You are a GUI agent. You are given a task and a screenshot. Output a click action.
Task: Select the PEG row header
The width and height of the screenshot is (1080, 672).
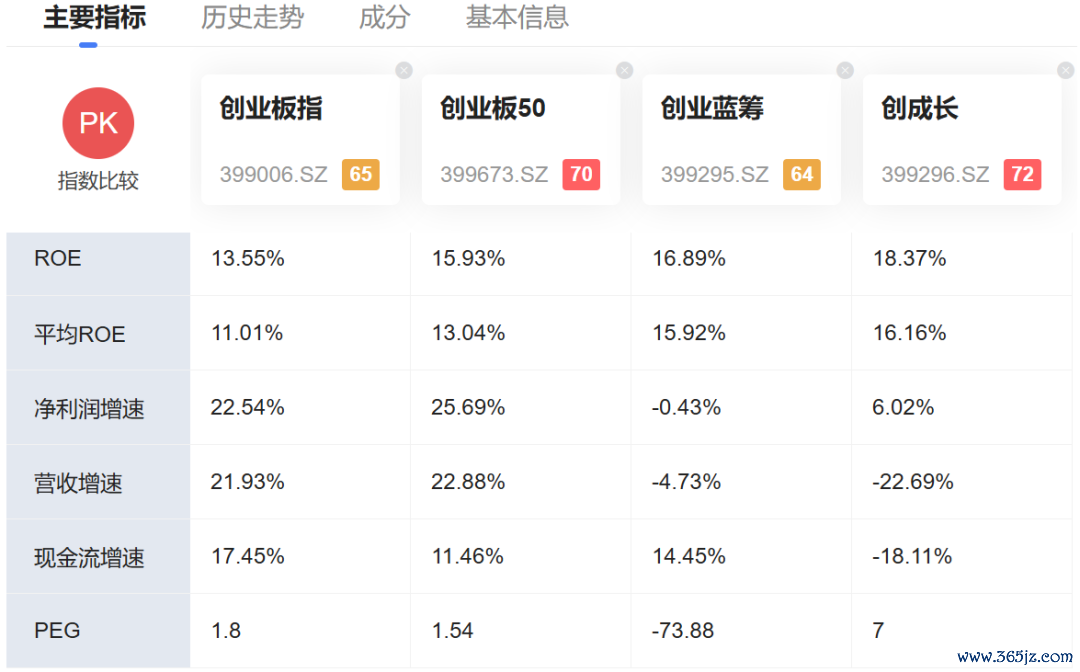point(98,631)
